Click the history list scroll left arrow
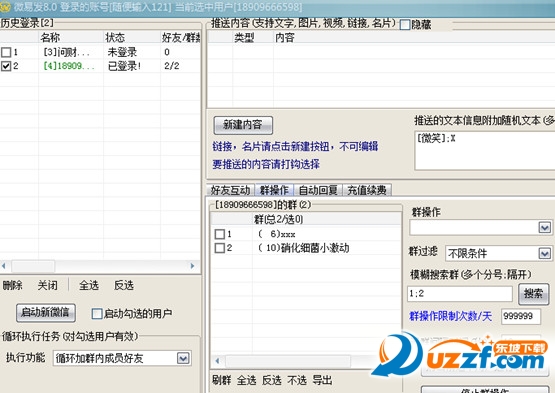Screen dimensions: 555x393 (x=4, y=266)
